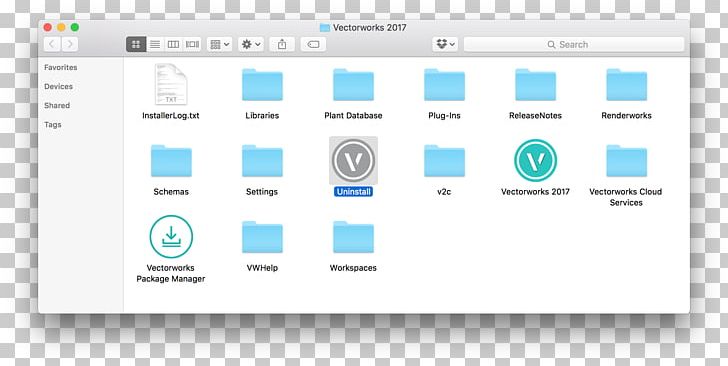Select the Schemas folder
728x366 pixels.
tap(171, 161)
